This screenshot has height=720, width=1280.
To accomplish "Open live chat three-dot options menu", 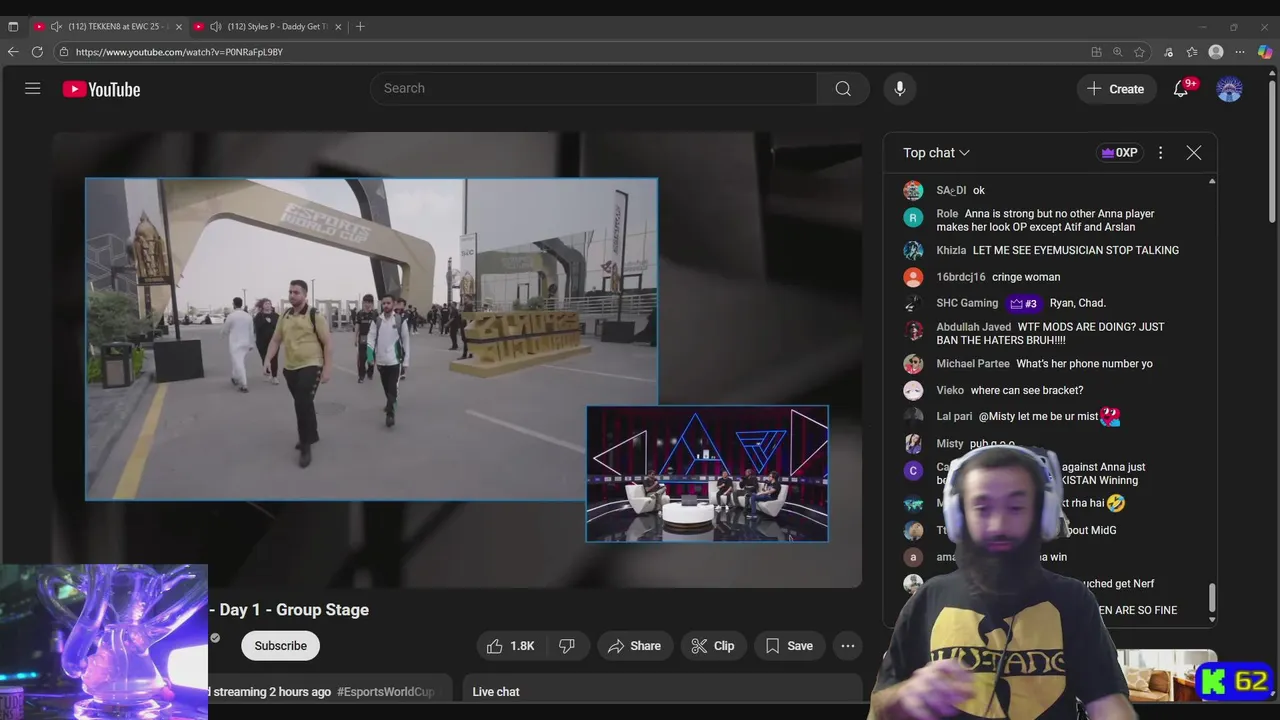I will click(1160, 153).
